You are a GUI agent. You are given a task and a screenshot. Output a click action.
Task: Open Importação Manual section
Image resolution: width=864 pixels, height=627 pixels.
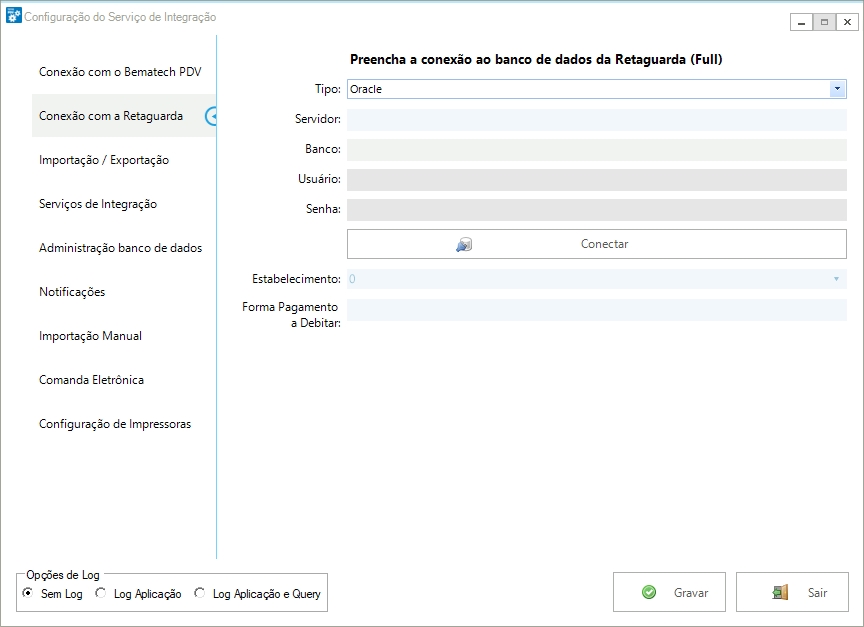click(90, 336)
